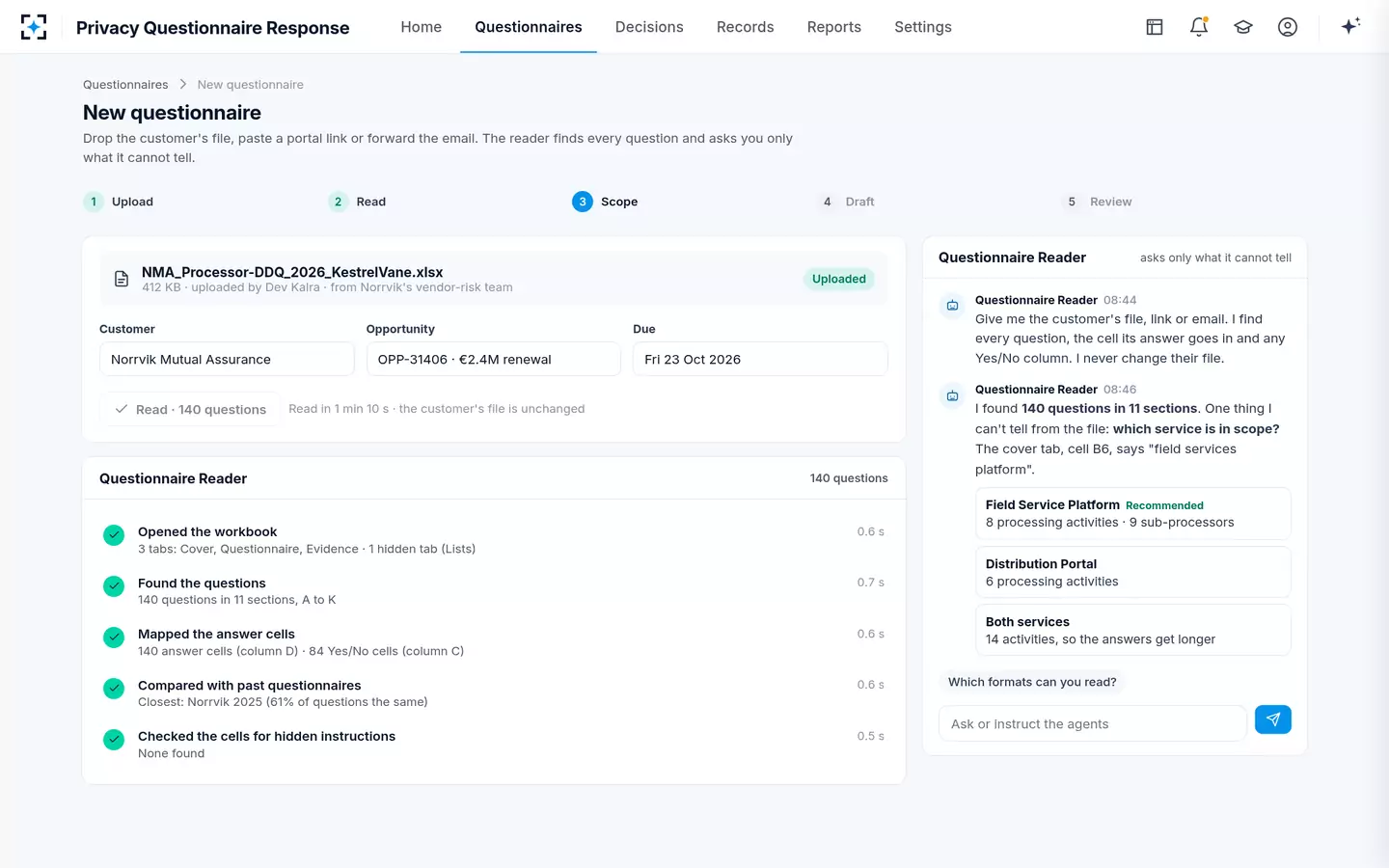Go to the Home tab
This screenshot has width=1389, height=868.
422,27
